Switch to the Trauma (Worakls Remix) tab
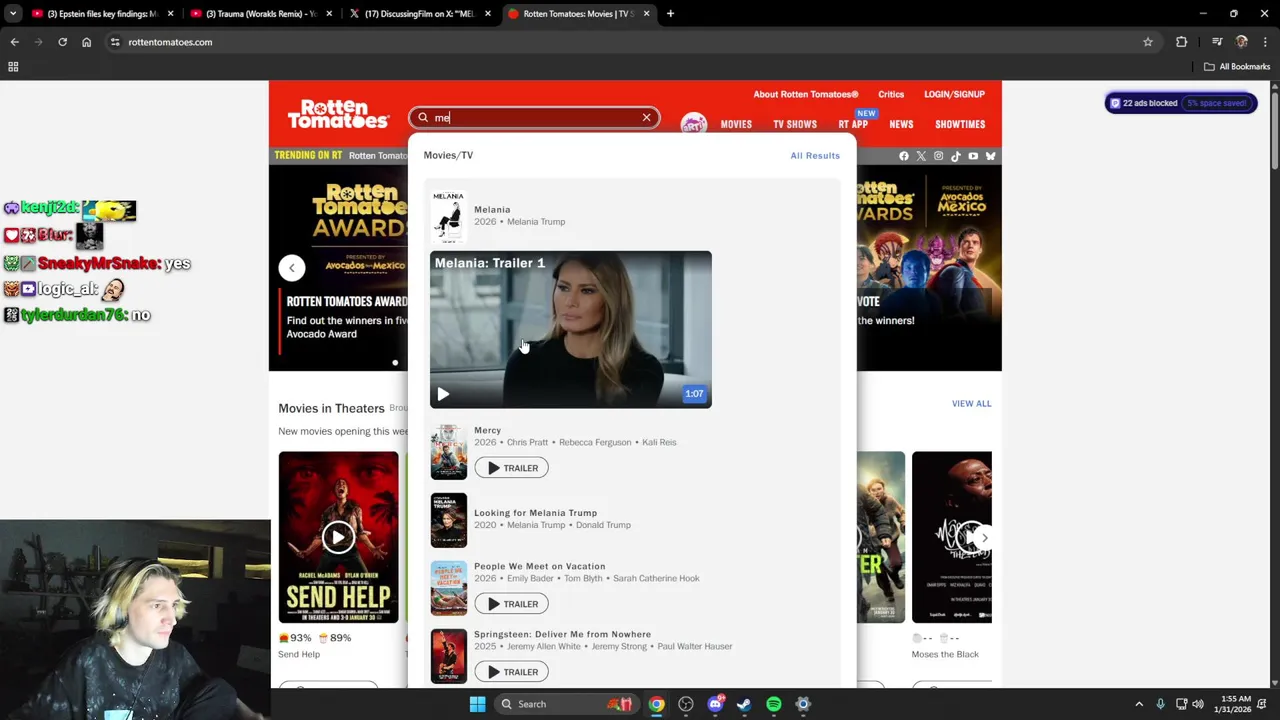This screenshot has width=1280, height=720. click(262, 14)
